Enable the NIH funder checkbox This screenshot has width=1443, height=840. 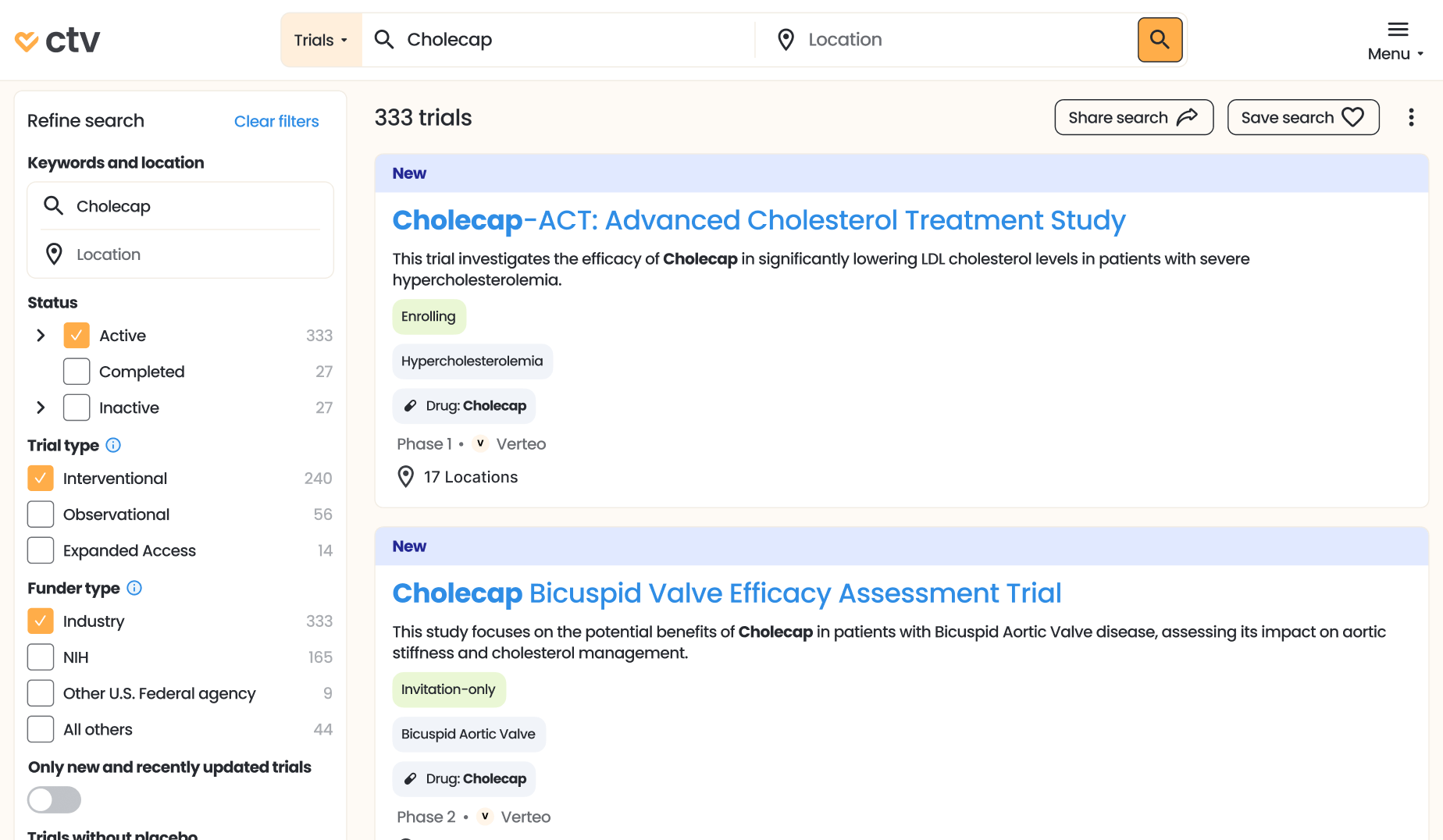41,657
